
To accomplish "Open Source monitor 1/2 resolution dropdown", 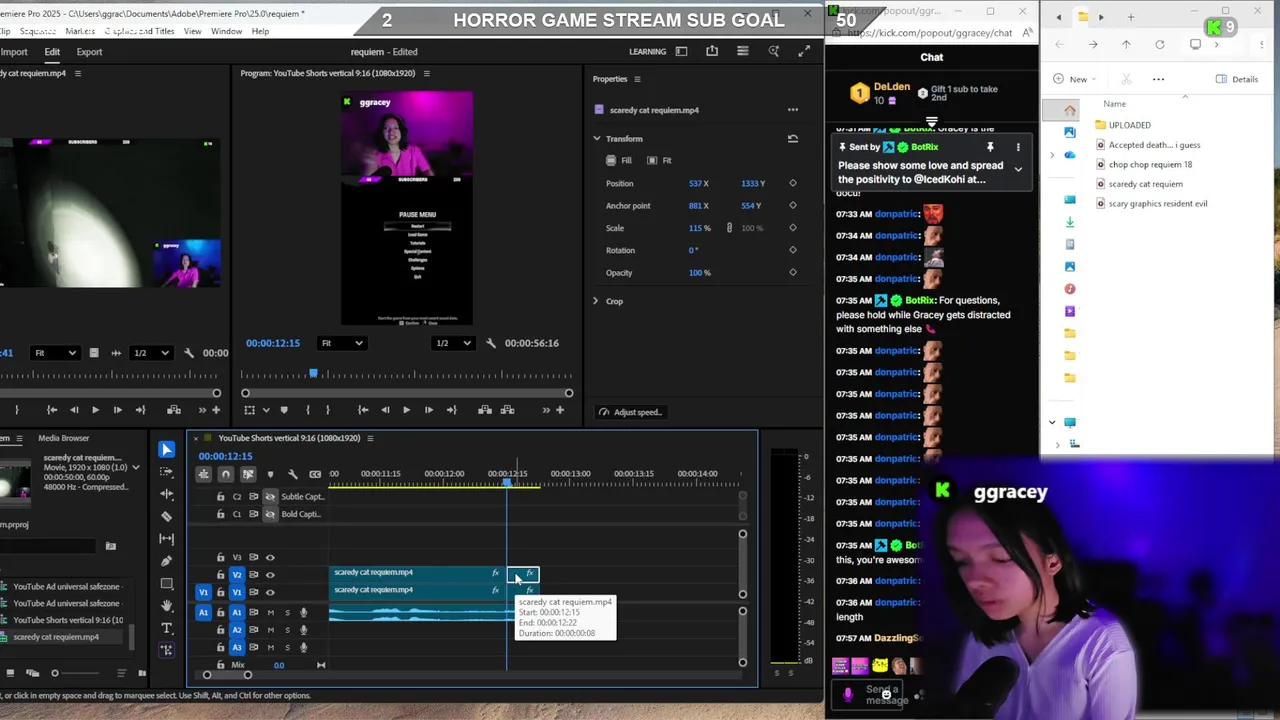I will 153,353.
